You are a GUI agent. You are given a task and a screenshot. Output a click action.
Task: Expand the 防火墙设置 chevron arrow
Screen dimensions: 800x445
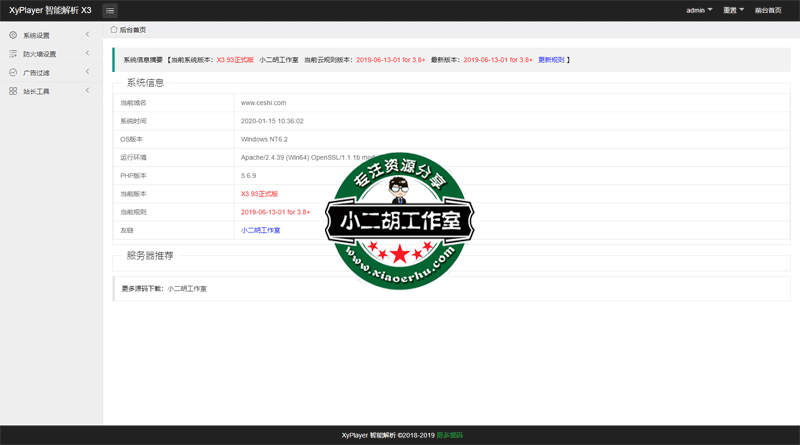(87, 54)
